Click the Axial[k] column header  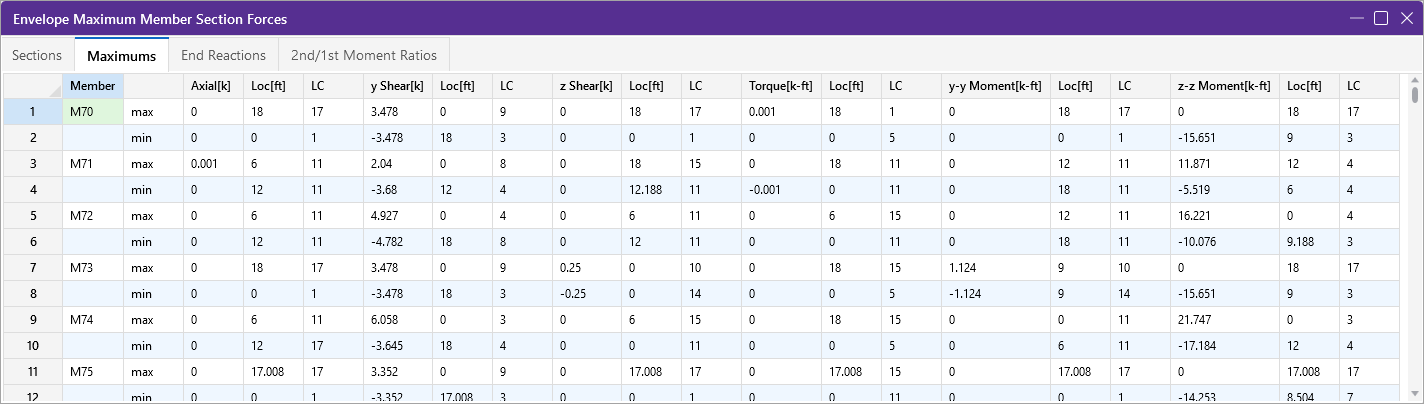click(x=212, y=86)
